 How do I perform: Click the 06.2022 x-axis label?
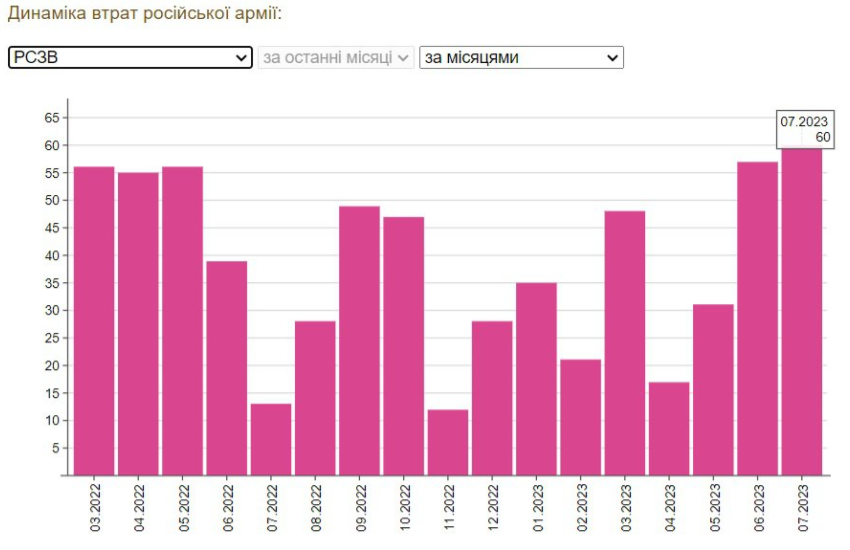pyautogui.click(x=228, y=508)
